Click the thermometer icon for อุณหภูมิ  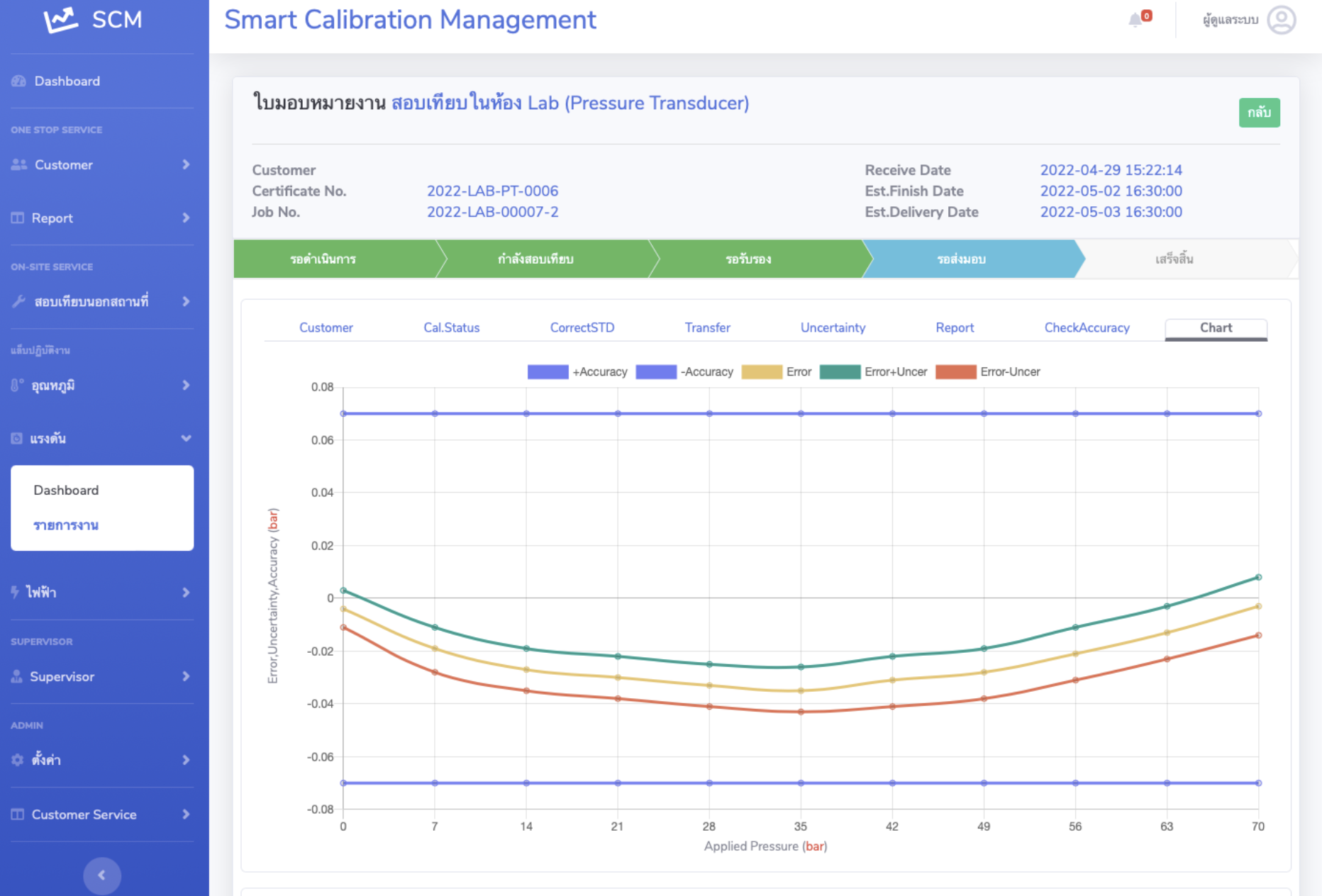(x=18, y=385)
